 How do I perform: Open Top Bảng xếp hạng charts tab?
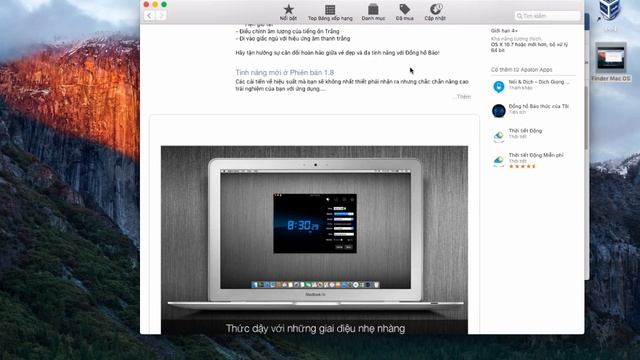click(x=330, y=12)
